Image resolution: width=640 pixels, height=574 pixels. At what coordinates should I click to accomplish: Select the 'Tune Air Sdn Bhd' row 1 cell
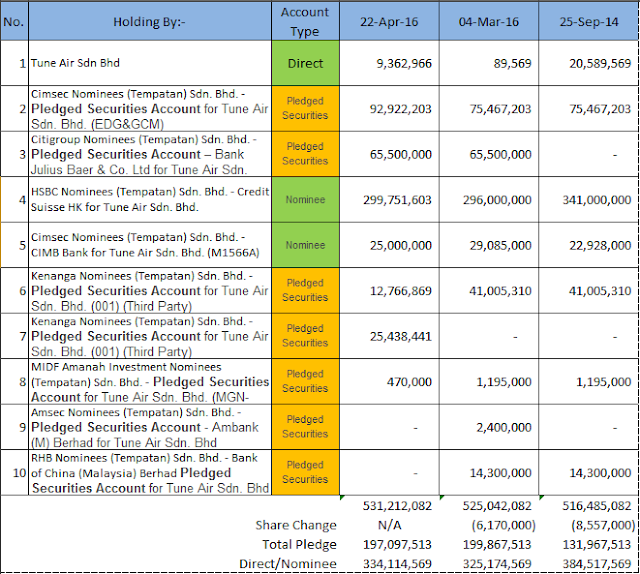pos(150,63)
